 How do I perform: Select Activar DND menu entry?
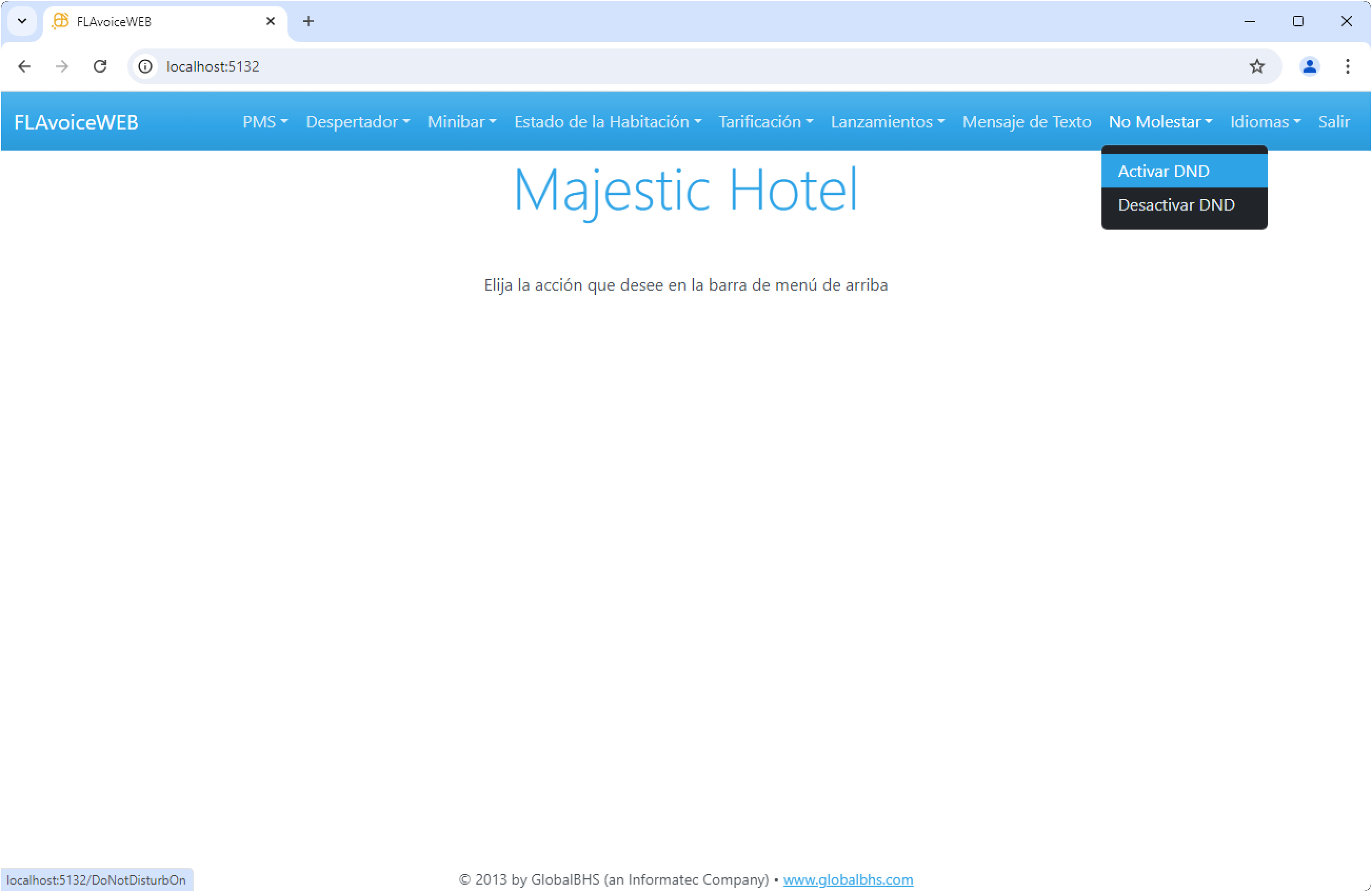(x=1164, y=171)
